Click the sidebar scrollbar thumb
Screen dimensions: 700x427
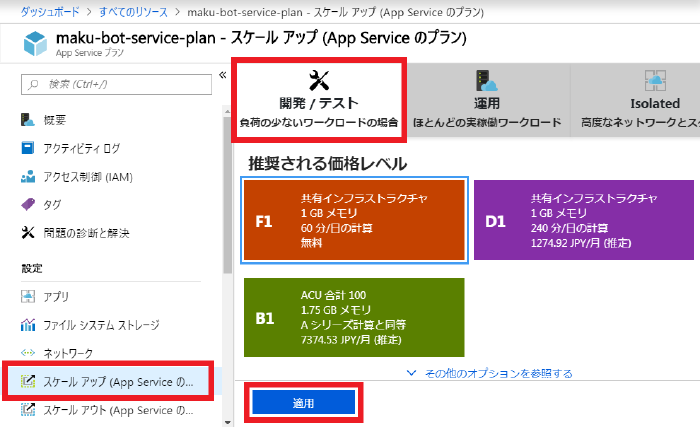pos(227,195)
